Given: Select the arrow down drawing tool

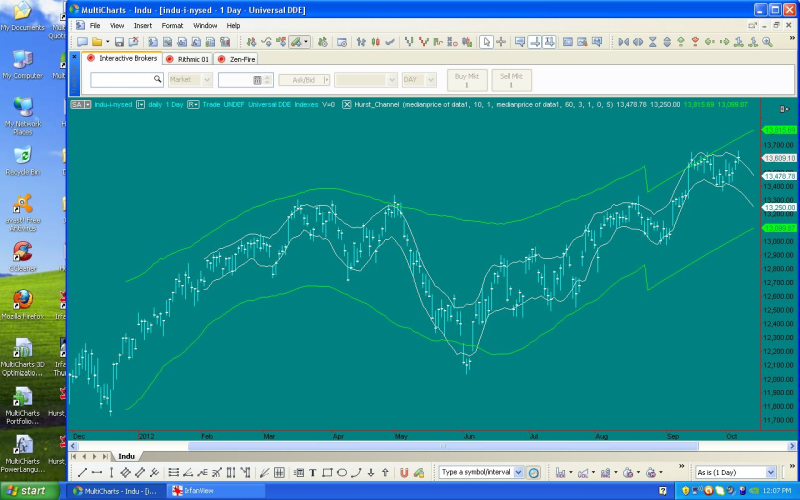Looking at the screenshot, I should point(371,472).
